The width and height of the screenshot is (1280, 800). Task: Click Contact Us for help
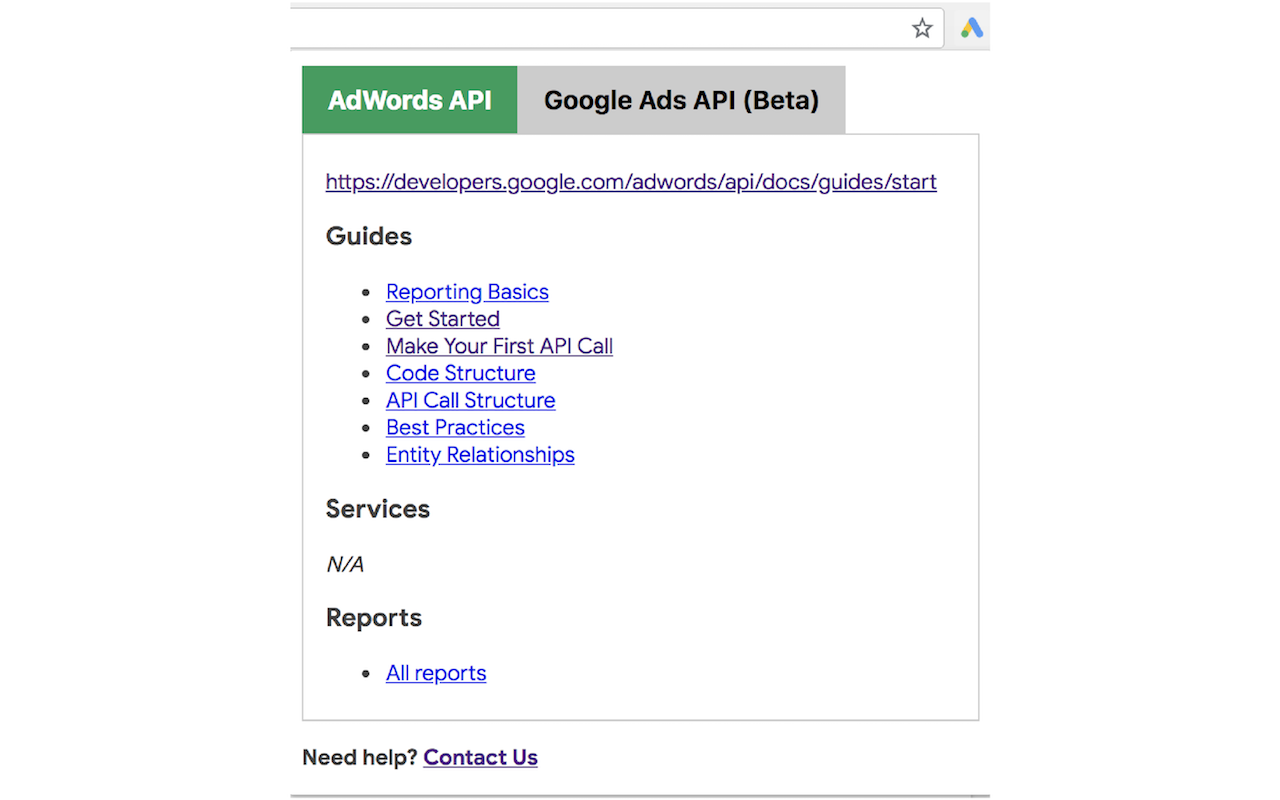coord(480,757)
